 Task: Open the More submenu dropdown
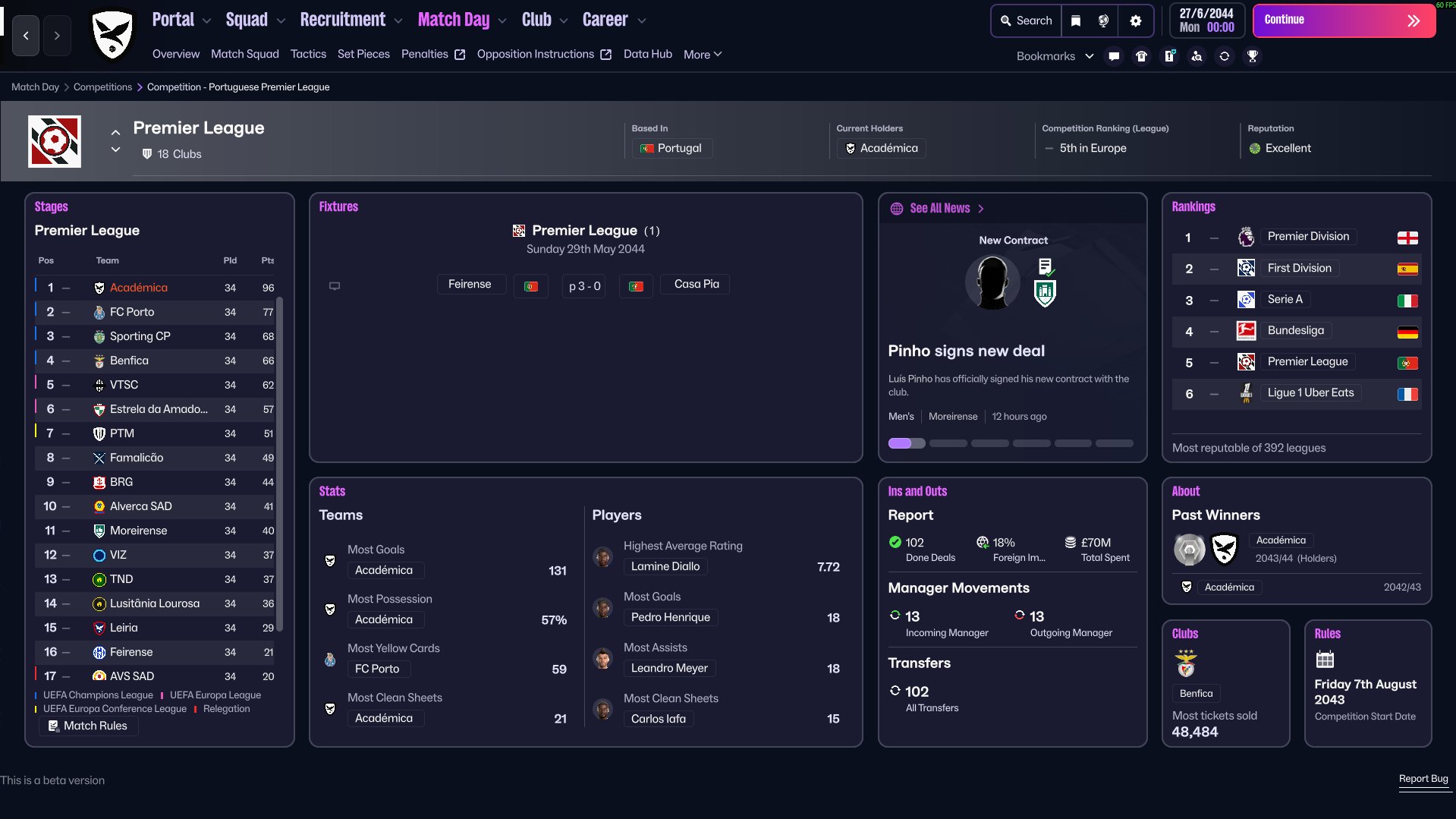pos(703,55)
